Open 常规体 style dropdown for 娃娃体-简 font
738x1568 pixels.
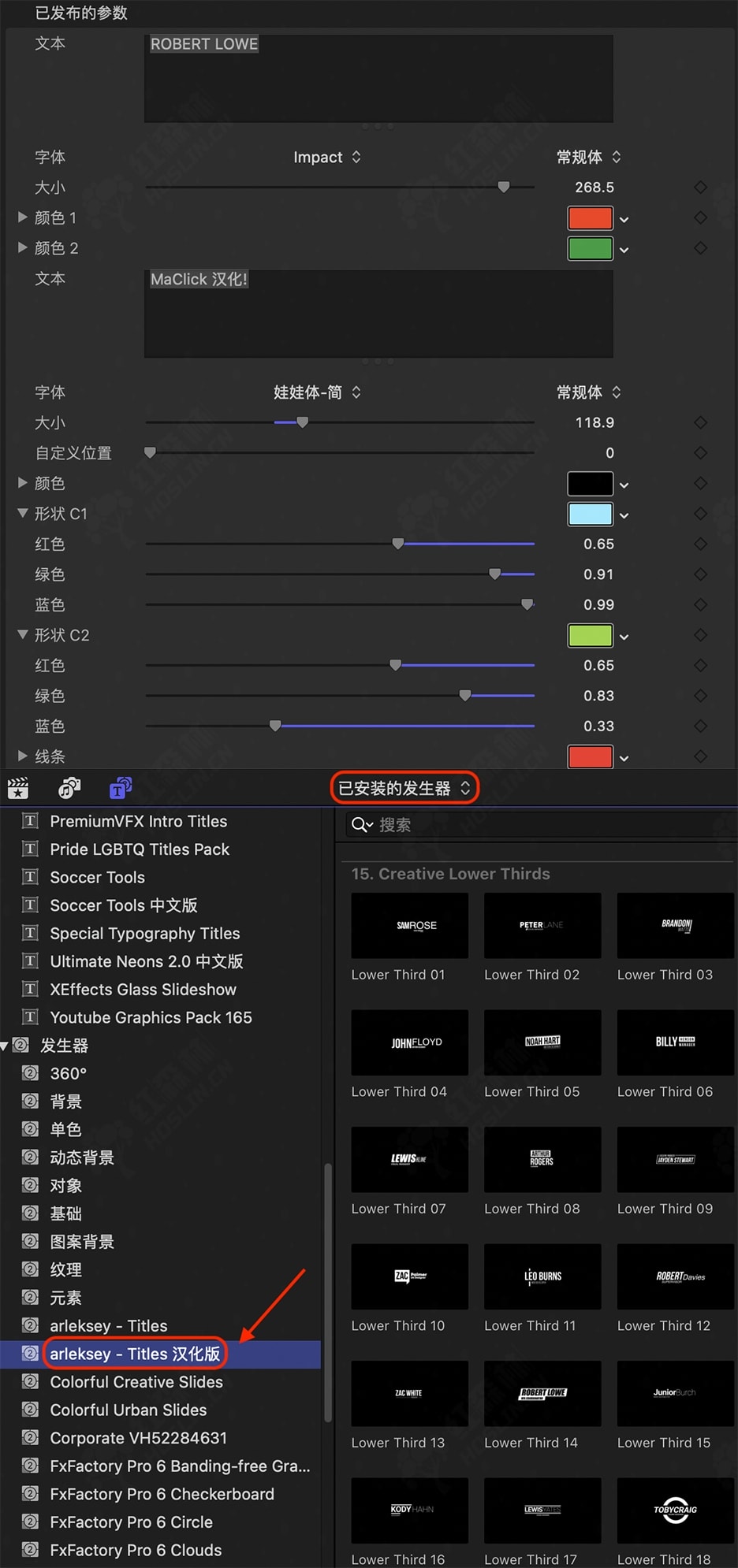589,392
